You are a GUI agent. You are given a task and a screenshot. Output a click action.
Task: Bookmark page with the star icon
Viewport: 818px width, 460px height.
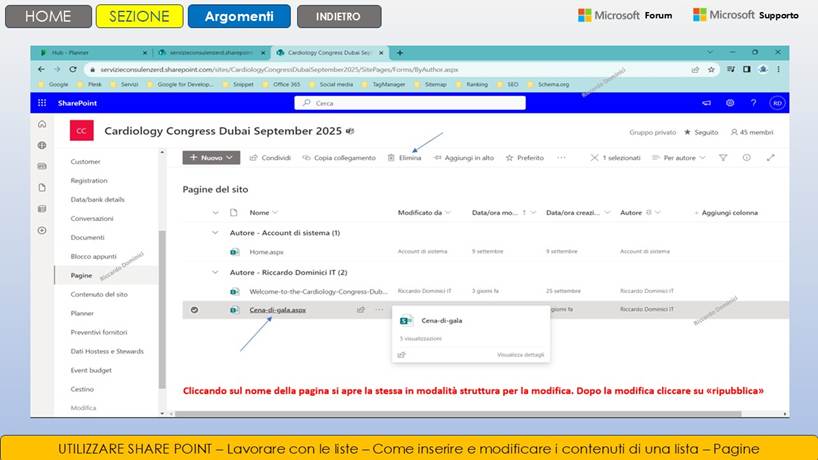711,69
